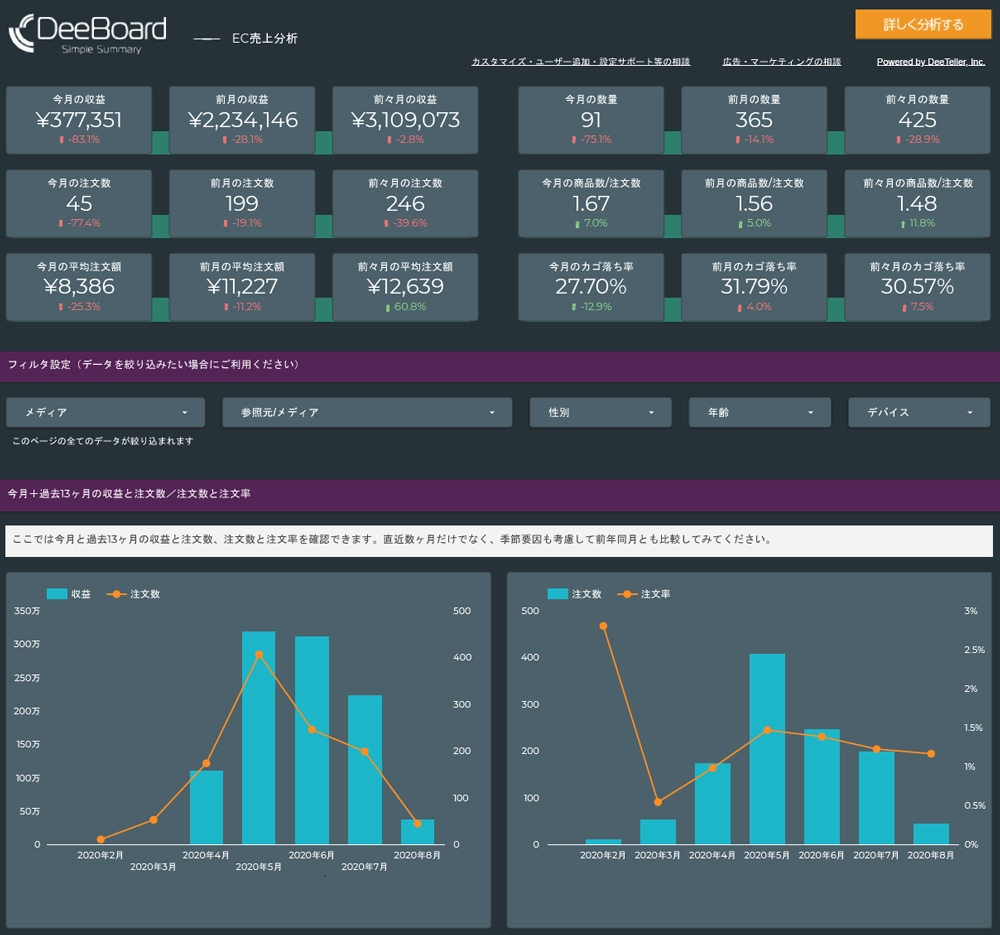Click the 2020年6月 order count bar in right chart
This screenshot has width=1000, height=935.
point(822,787)
